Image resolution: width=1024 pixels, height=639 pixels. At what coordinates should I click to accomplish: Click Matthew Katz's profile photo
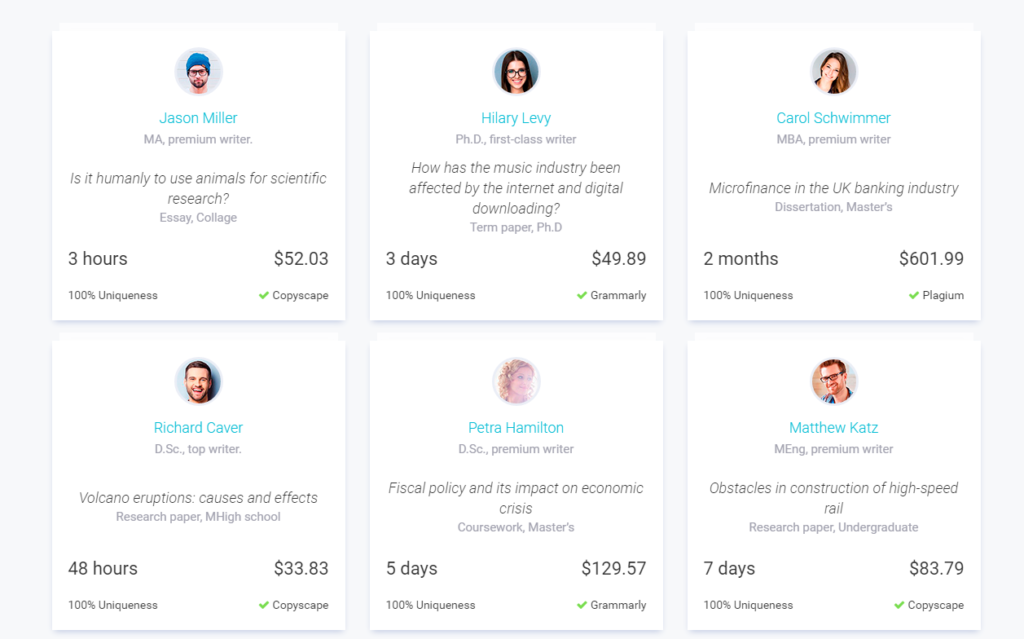pyautogui.click(x=833, y=382)
